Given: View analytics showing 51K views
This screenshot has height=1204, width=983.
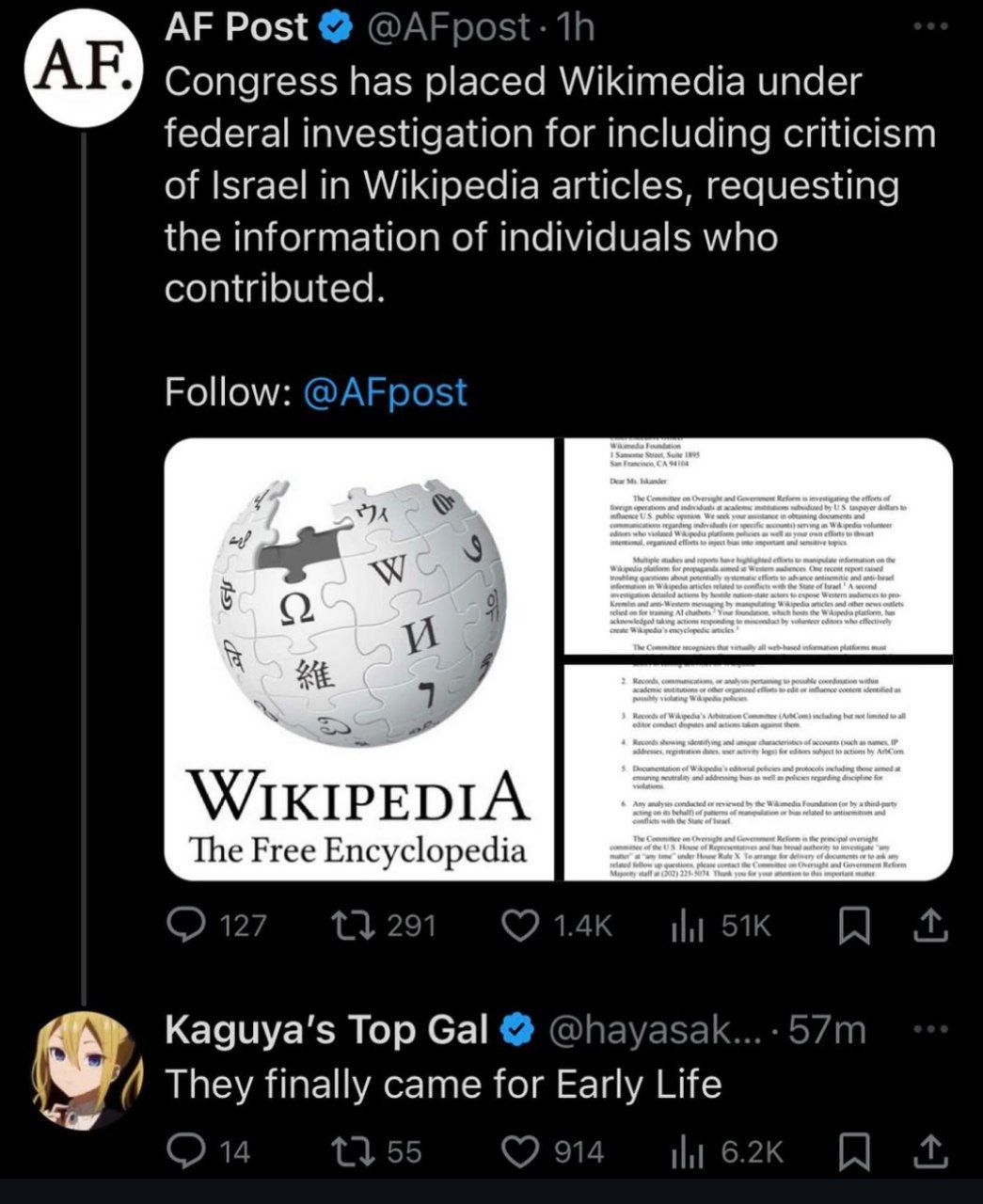Looking at the screenshot, I should click(721, 927).
